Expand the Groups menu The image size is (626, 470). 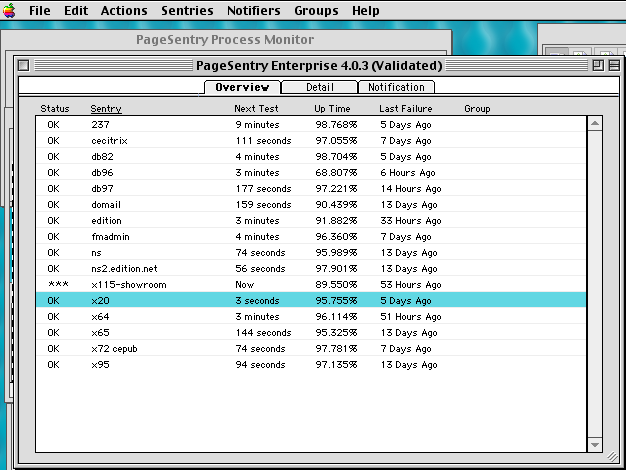[x=316, y=11]
